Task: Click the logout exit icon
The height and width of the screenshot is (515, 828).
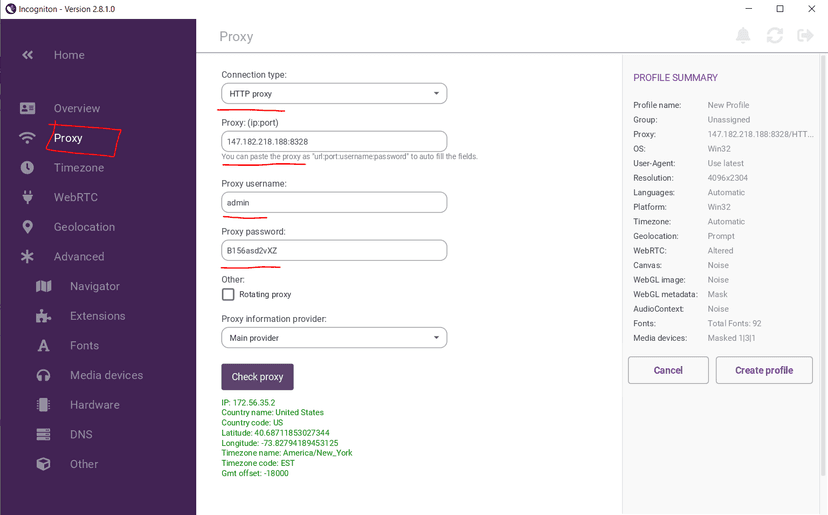Action: tap(805, 36)
